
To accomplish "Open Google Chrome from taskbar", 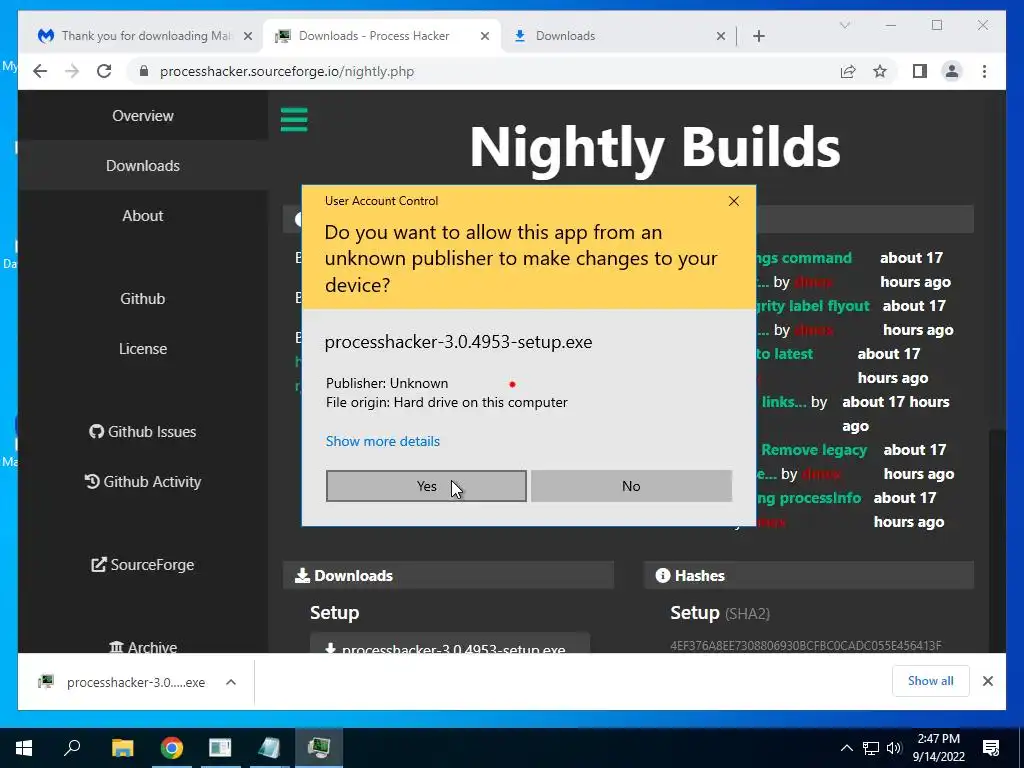I will tap(171, 748).
